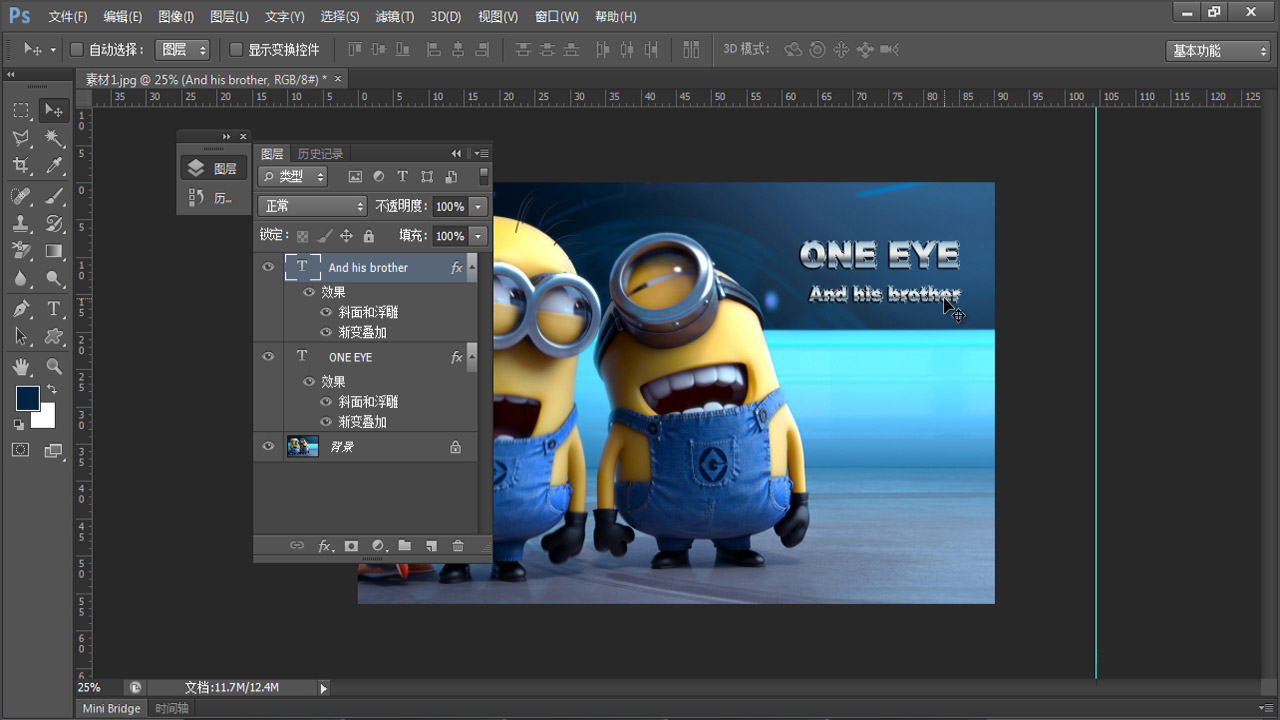1280x720 pixels.
Task: Select the Magic Wand tool
Action: pos(54,138)
